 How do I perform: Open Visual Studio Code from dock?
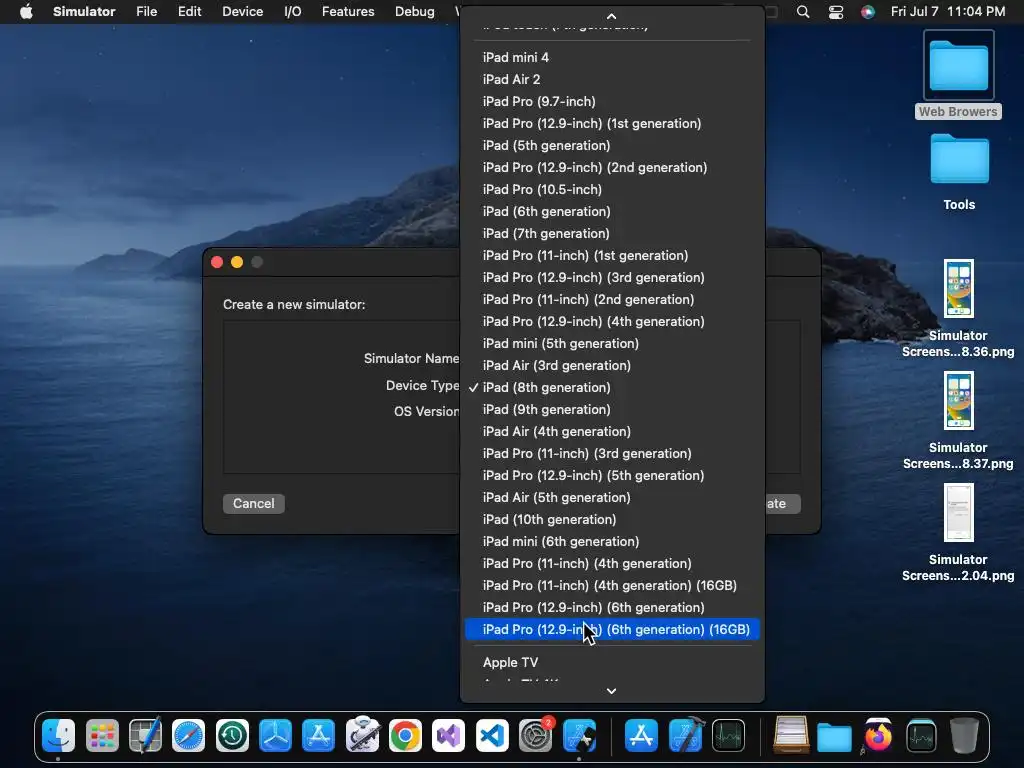tap(492, 736)
